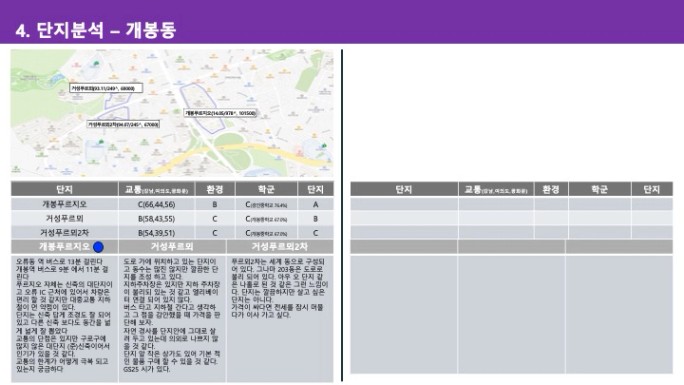
Task: Click the blue dot beside 개봉푸르지오 header
Action: [x=99, y=247]
